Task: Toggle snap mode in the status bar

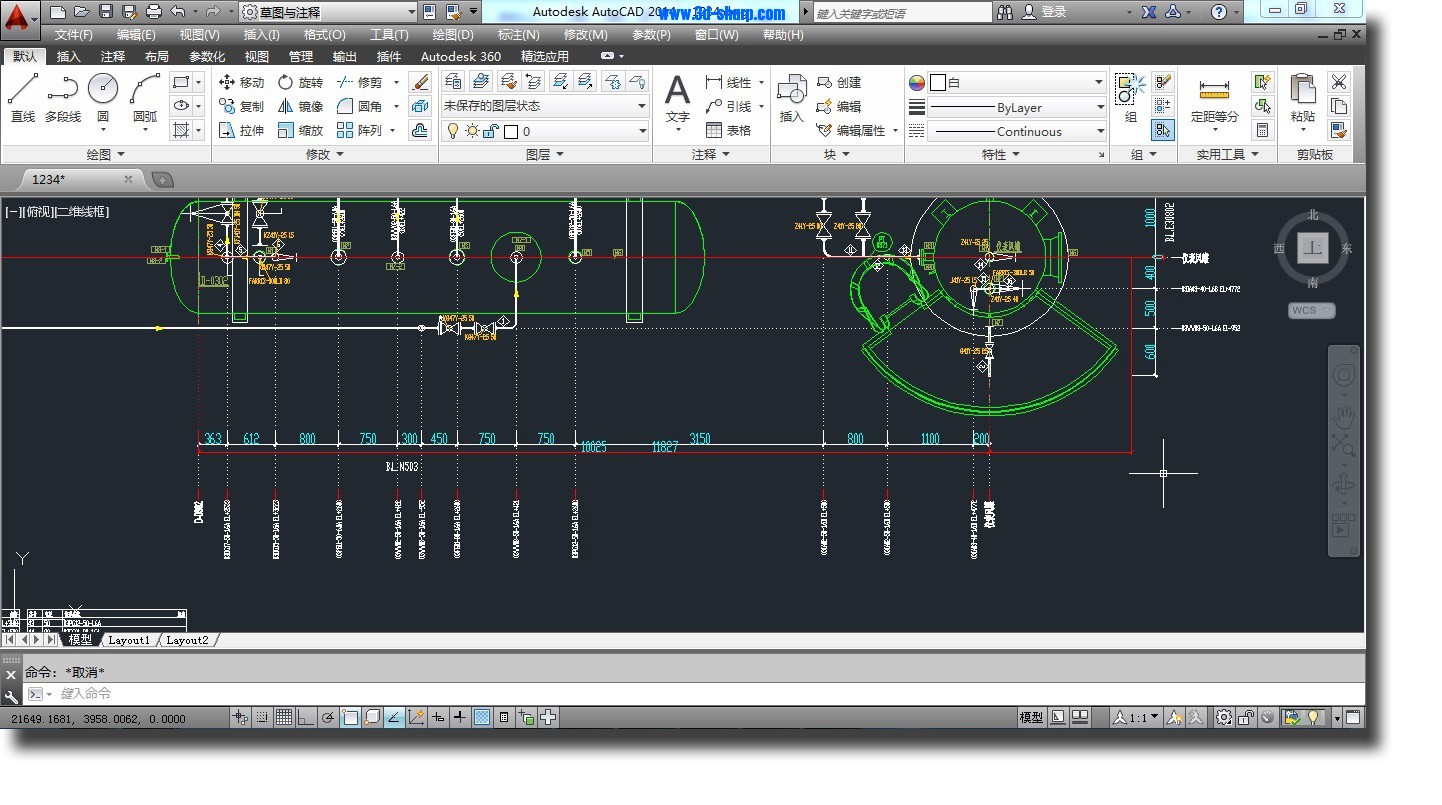Action: 261,717
